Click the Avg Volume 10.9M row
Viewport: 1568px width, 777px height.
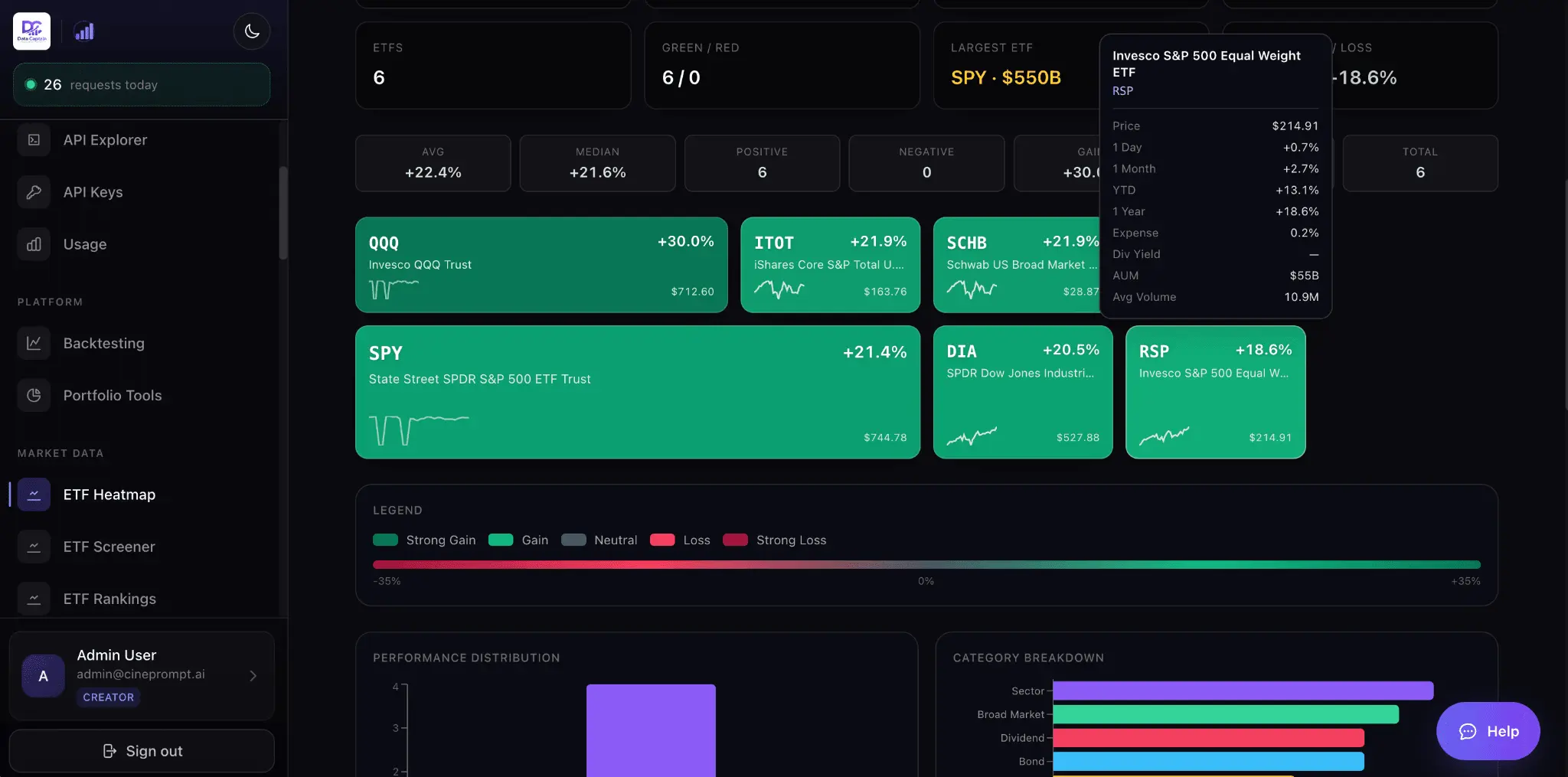(x=1216, y=297)
